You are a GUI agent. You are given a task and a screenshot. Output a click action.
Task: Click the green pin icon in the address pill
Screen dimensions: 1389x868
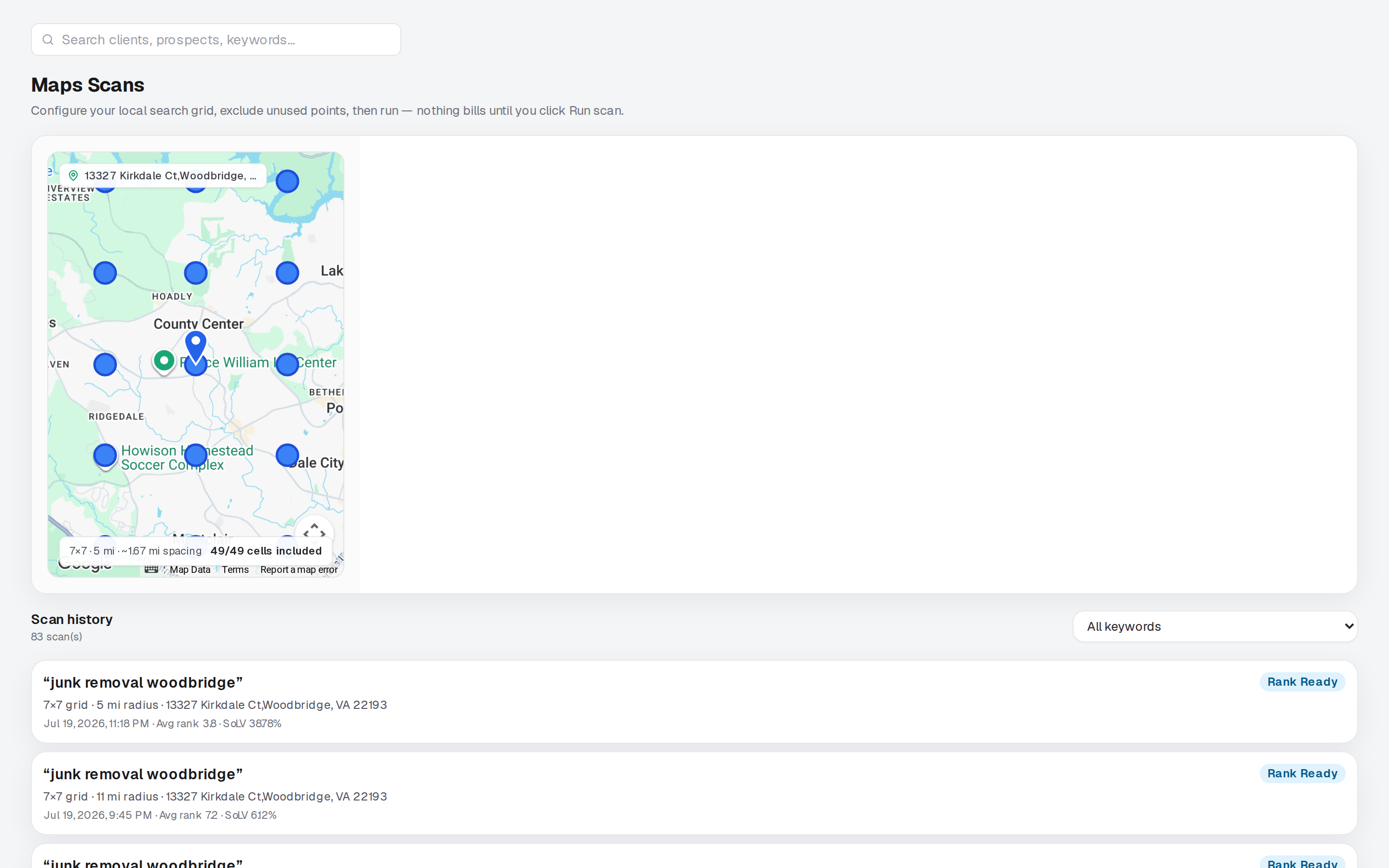tap(73, 176)
